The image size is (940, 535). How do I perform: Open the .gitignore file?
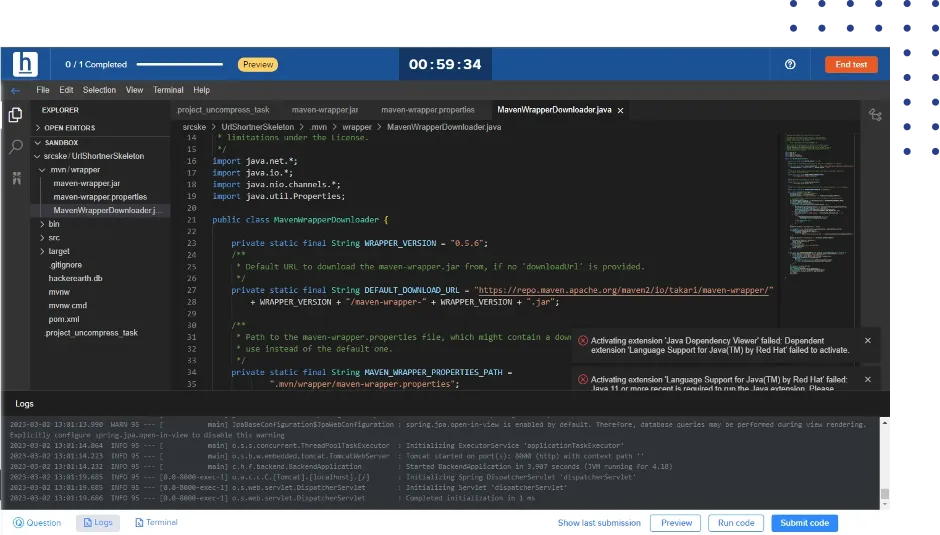coord(65,265)
